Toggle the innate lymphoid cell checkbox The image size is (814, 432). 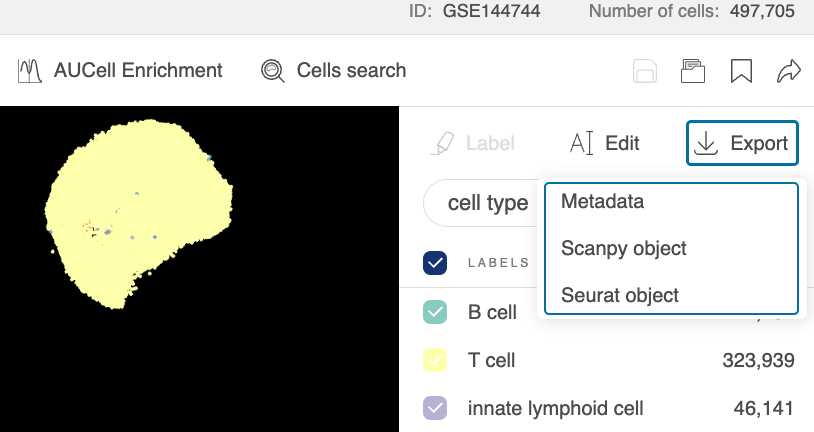(435, 408)
